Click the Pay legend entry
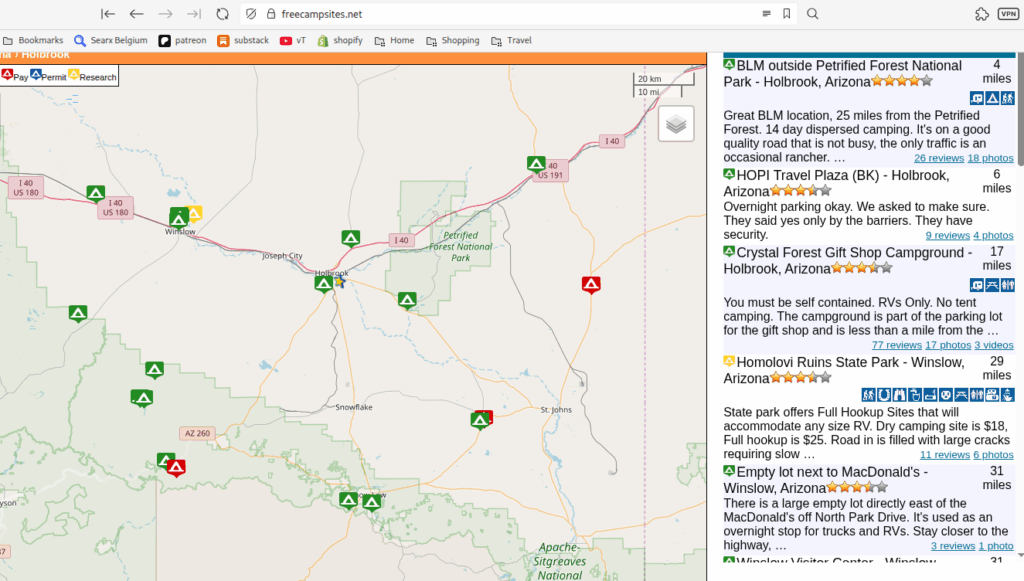The image size is (1024, 581). tap(15, 76)
